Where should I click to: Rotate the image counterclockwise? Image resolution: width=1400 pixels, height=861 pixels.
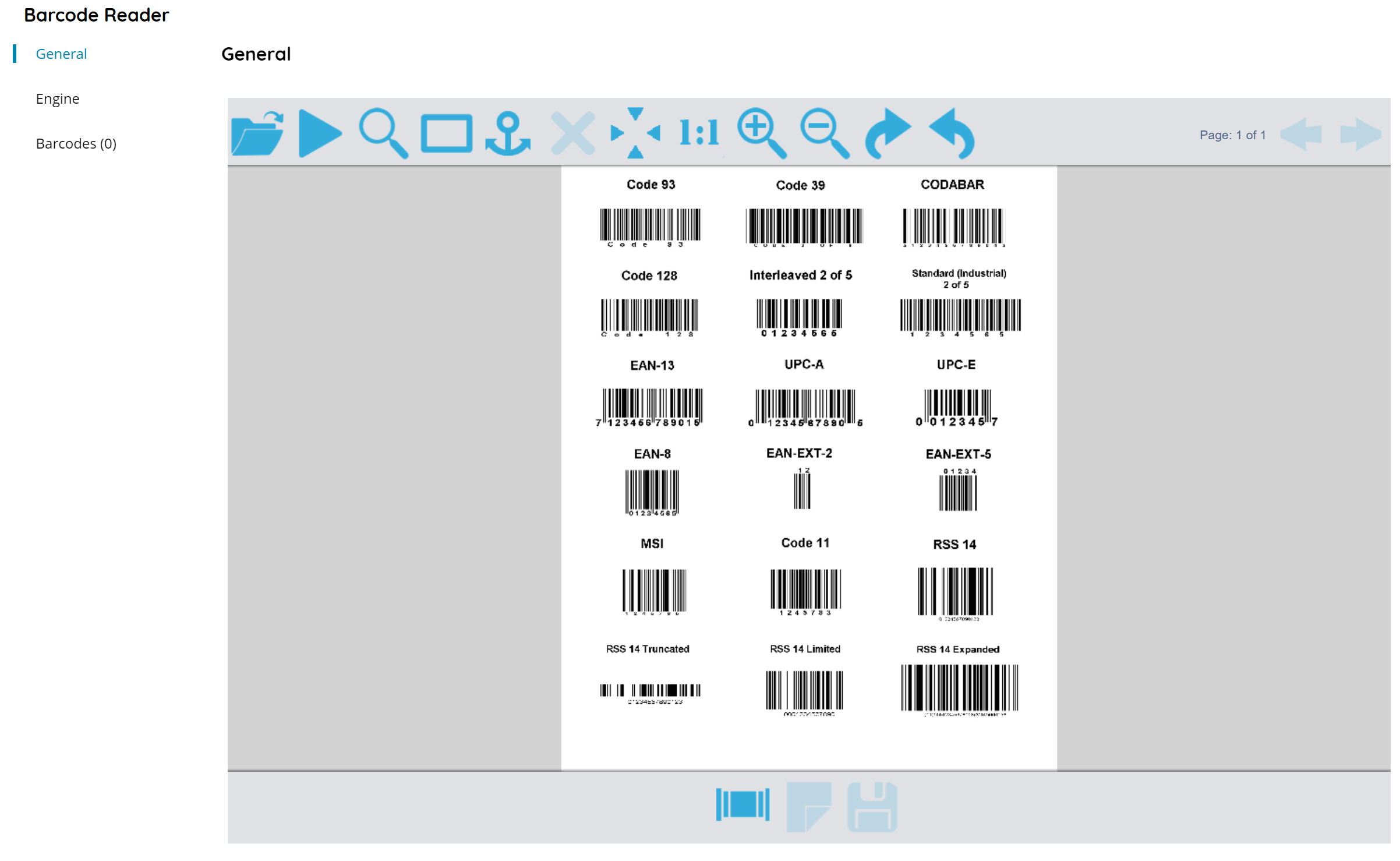point(952,133)
